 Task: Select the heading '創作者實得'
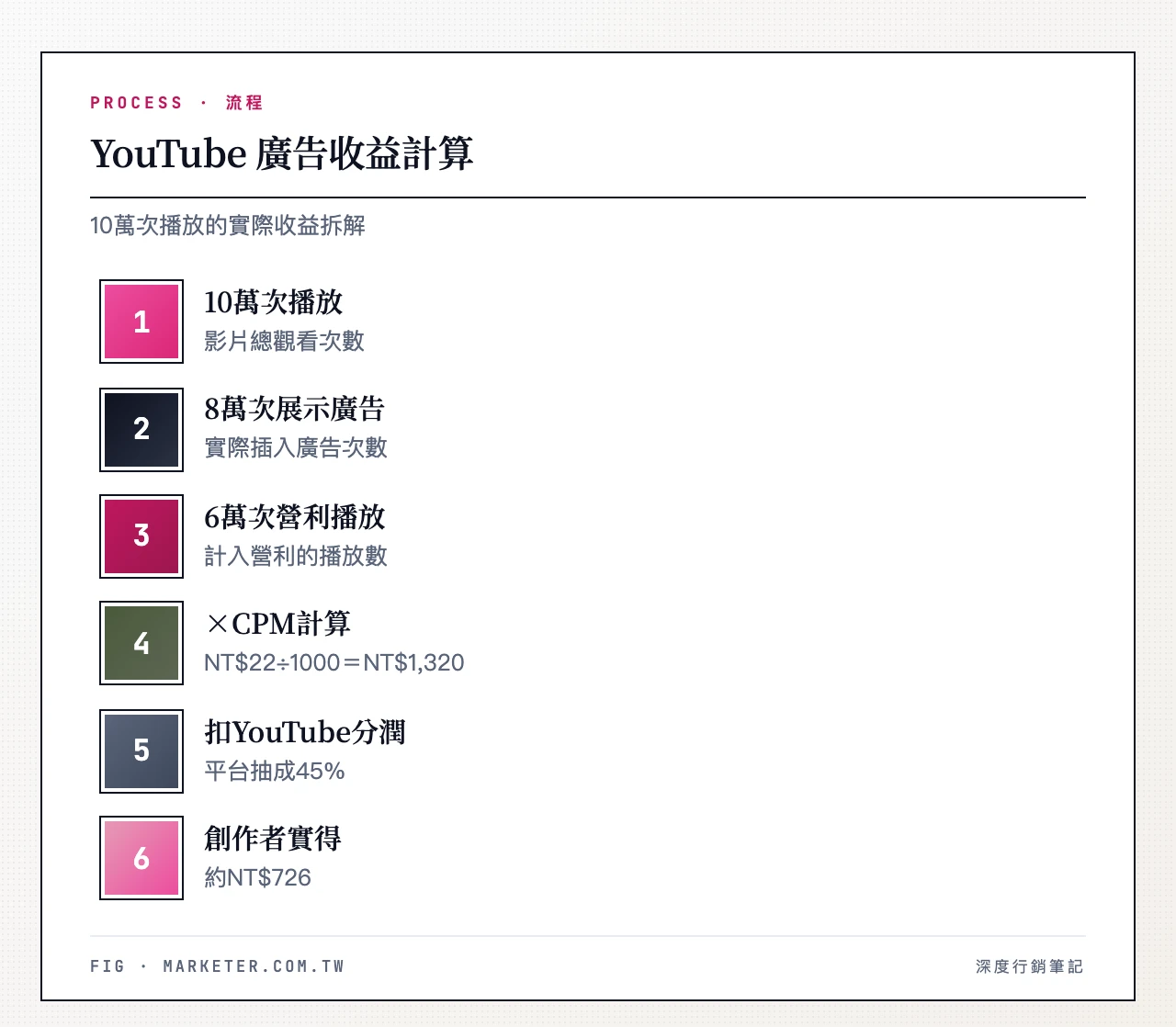click(x=273, y=839)
